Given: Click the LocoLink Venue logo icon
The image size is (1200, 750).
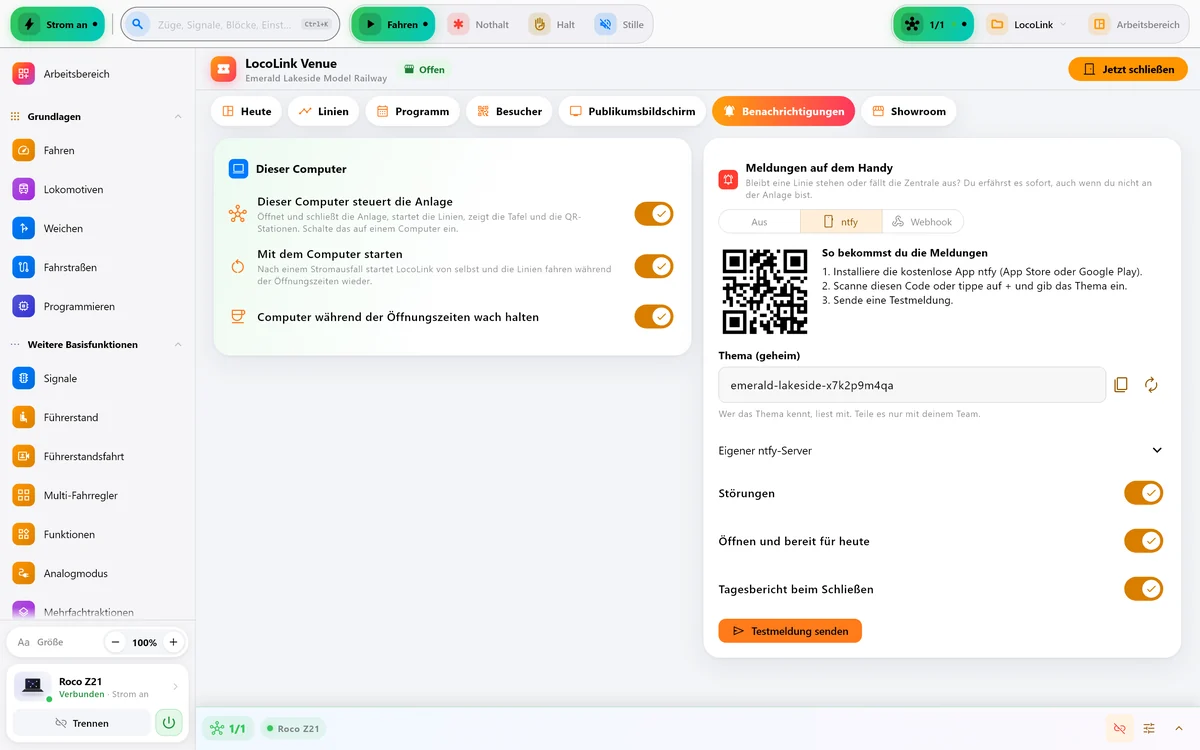Looking at the screenshot, I should click(223, 69).
